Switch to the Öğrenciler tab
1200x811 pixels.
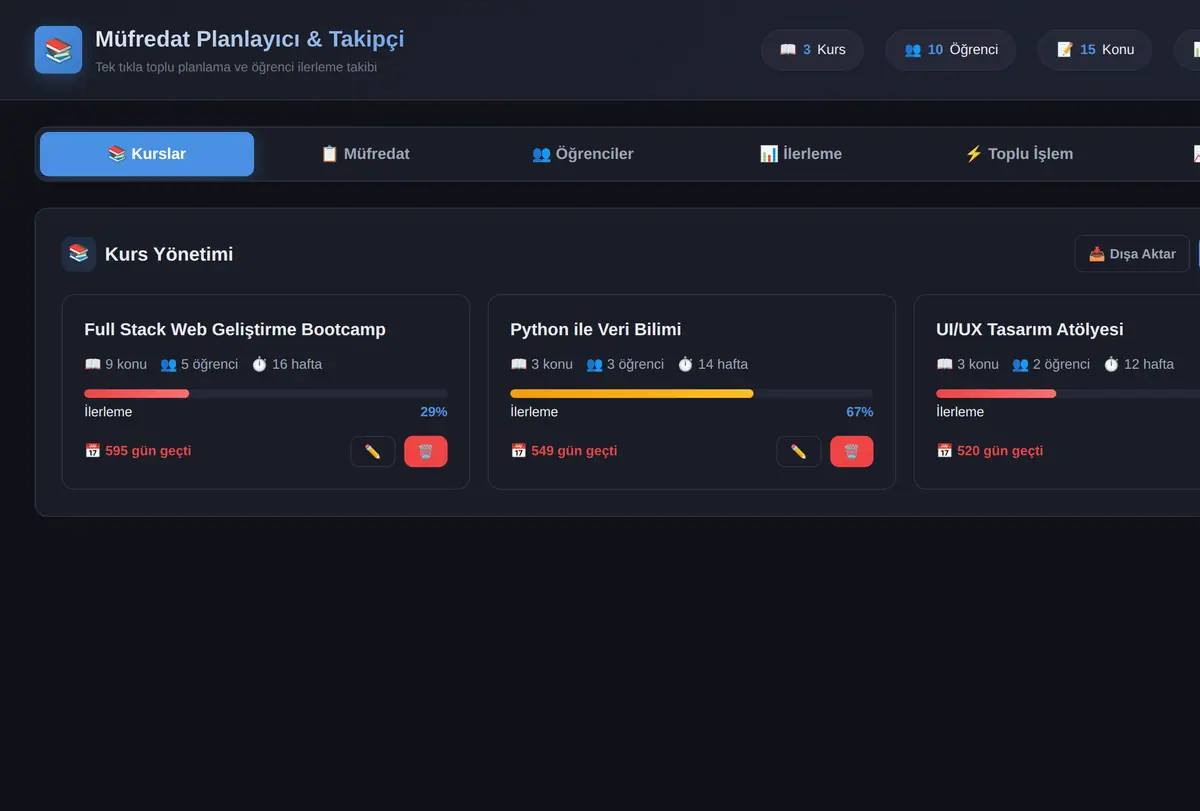click(x=583, y=154)
